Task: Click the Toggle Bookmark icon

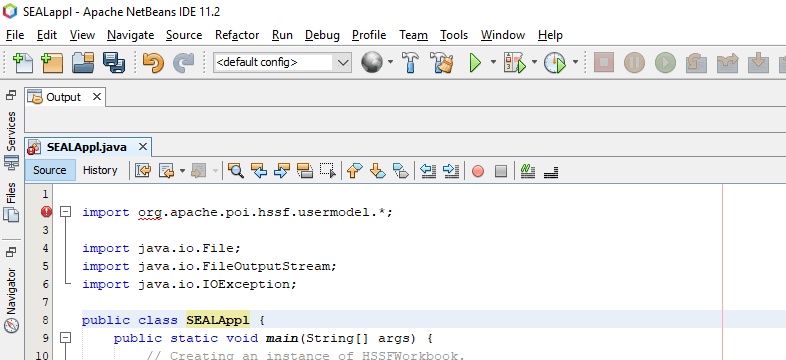Action: (401, 171)
